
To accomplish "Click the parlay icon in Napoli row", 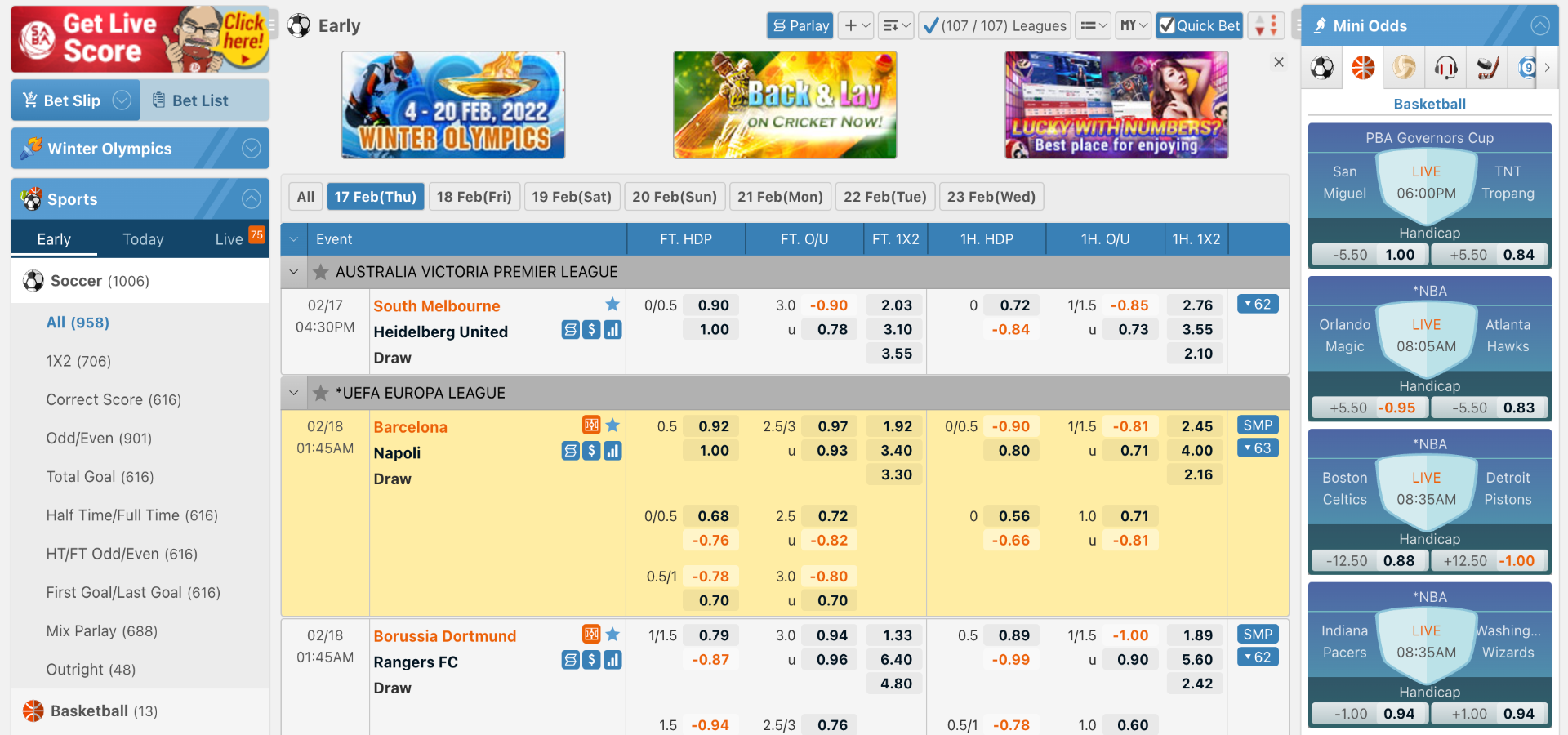I will (571, 451).
